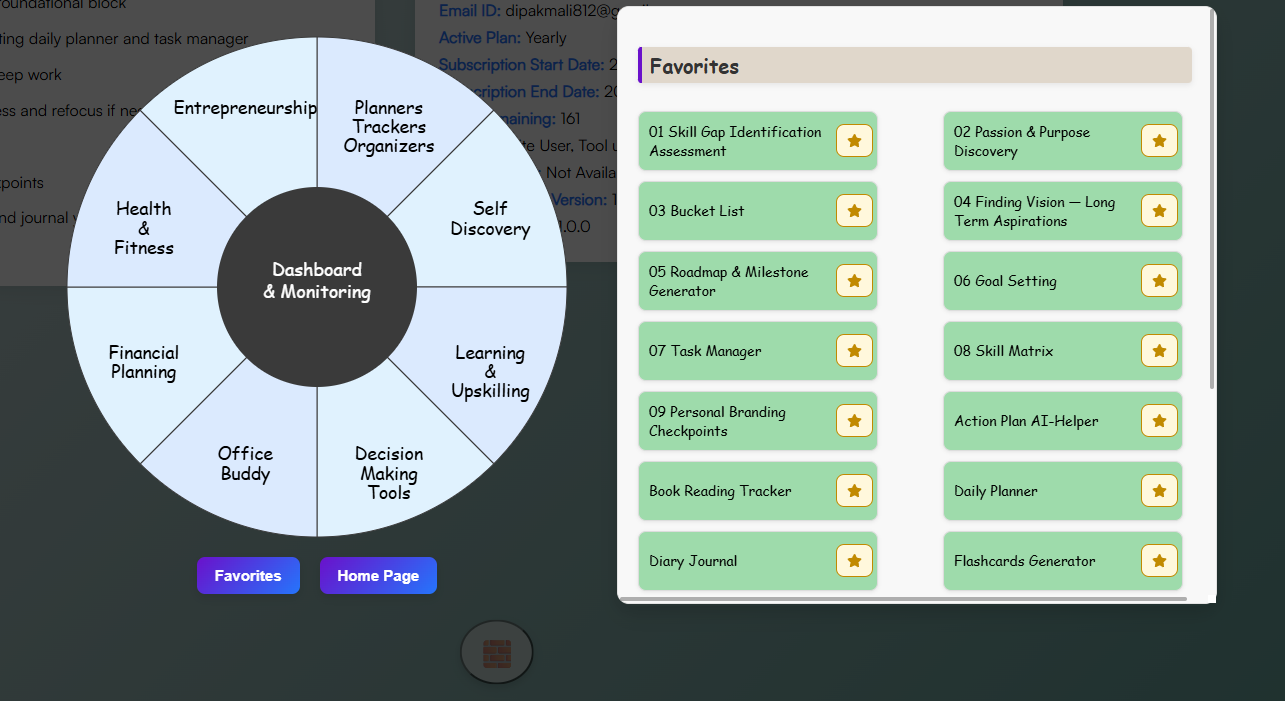Select Entrepreneurship wheel segment
Image resolution: width=1285 pixels, height=701 pixels.
(245, 108)
